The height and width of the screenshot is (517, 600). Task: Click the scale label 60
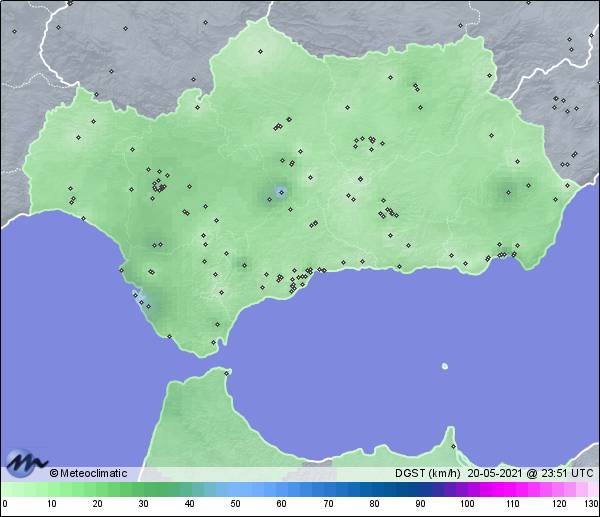282,504
